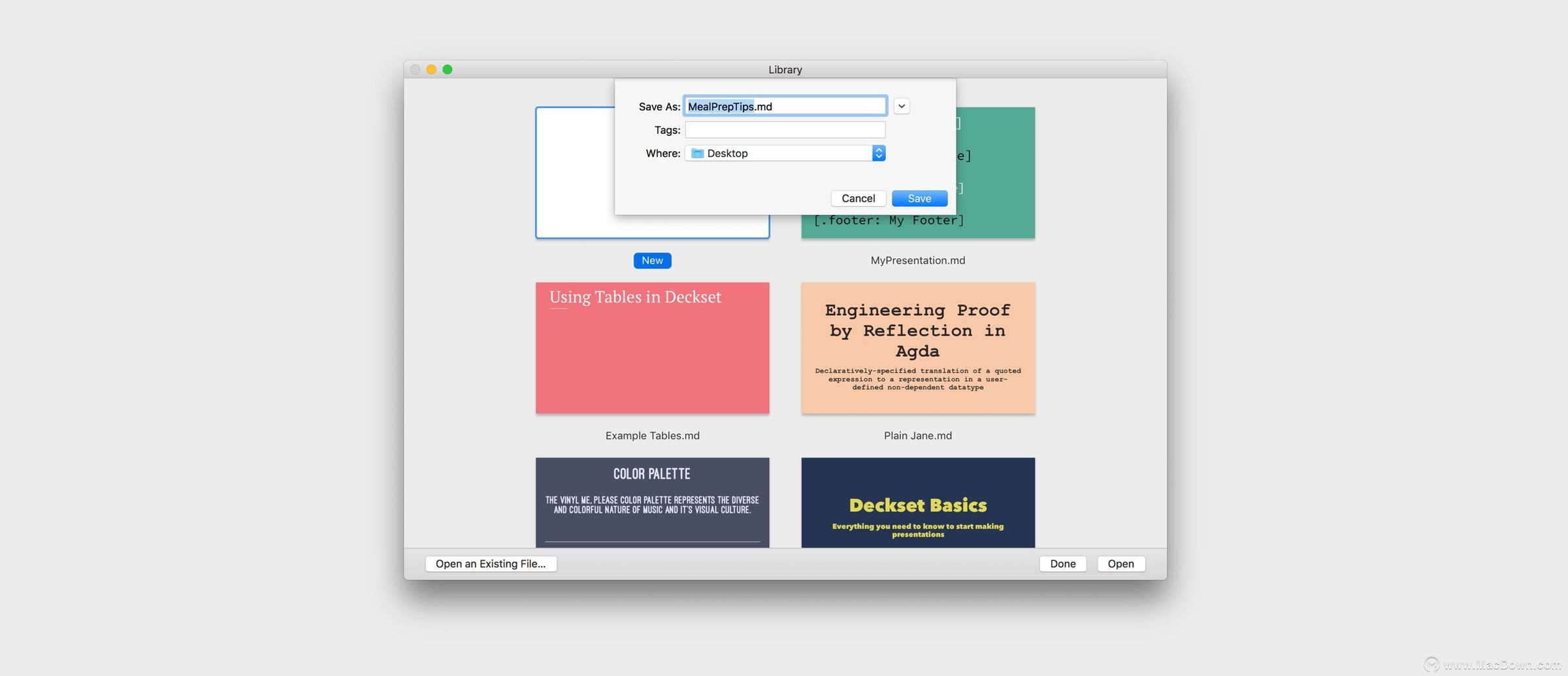Click the Save button in dialog

point(919,198)
